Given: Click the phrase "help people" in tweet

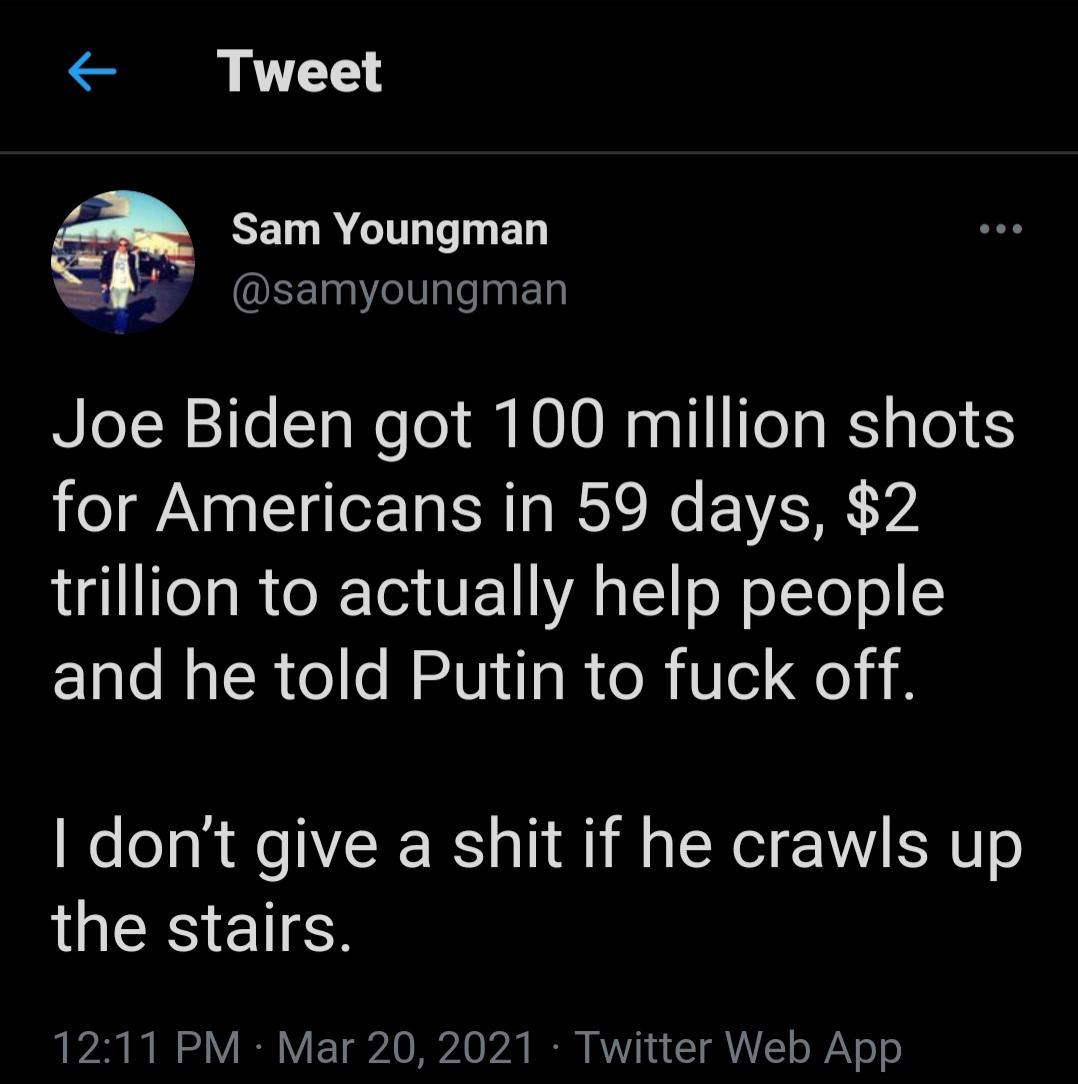Looking at the screenshot, I should [766, 593].
